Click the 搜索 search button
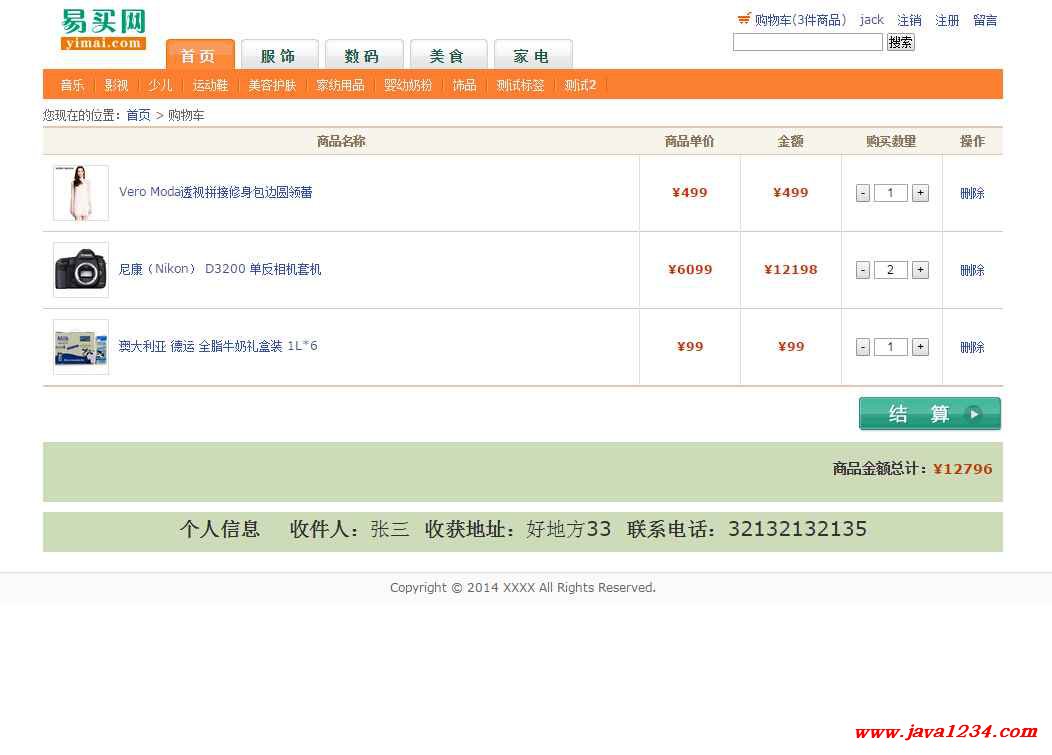Image resolution: width=1052 pixels, height=755 pixels. 900,42
